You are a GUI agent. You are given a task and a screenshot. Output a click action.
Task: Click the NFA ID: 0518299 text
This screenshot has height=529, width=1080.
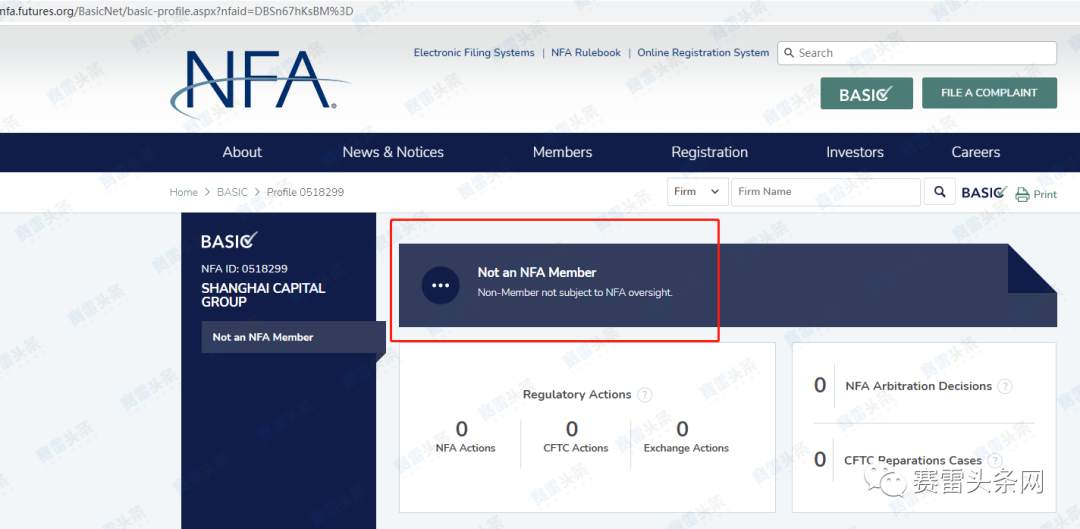[245, 269]
